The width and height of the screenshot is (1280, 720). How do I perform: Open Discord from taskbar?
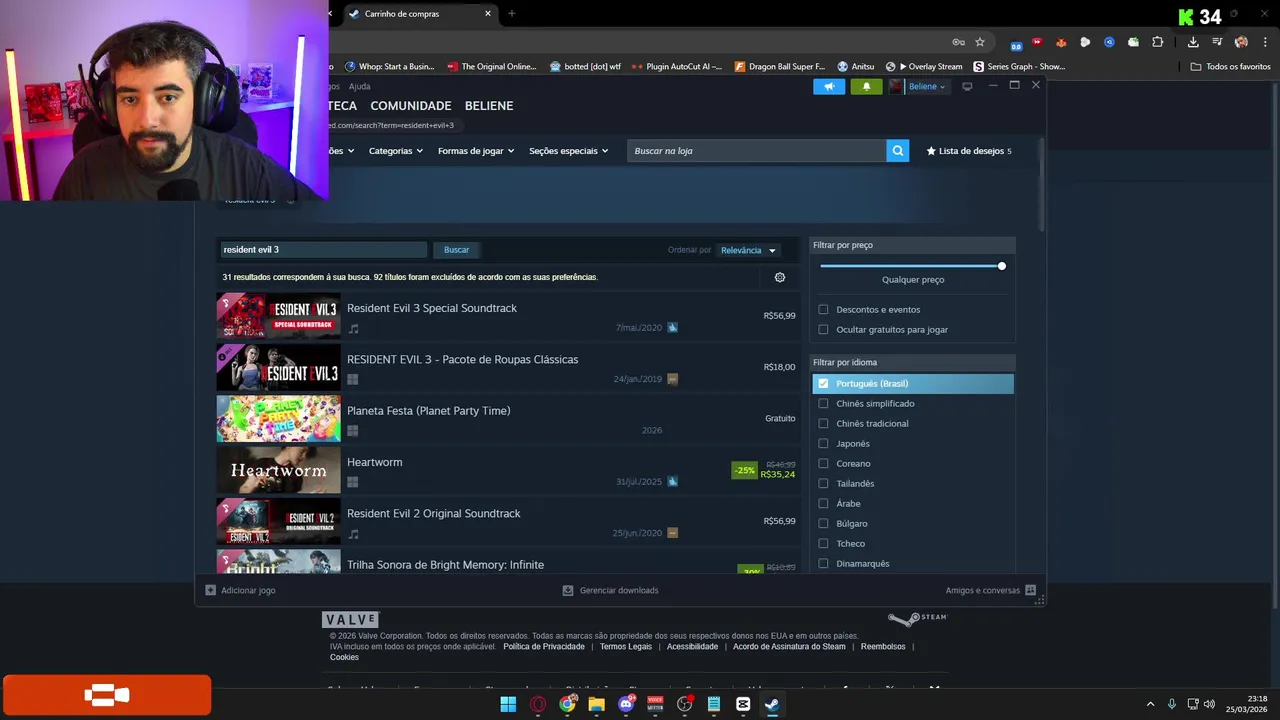click(x=626, y=704)
